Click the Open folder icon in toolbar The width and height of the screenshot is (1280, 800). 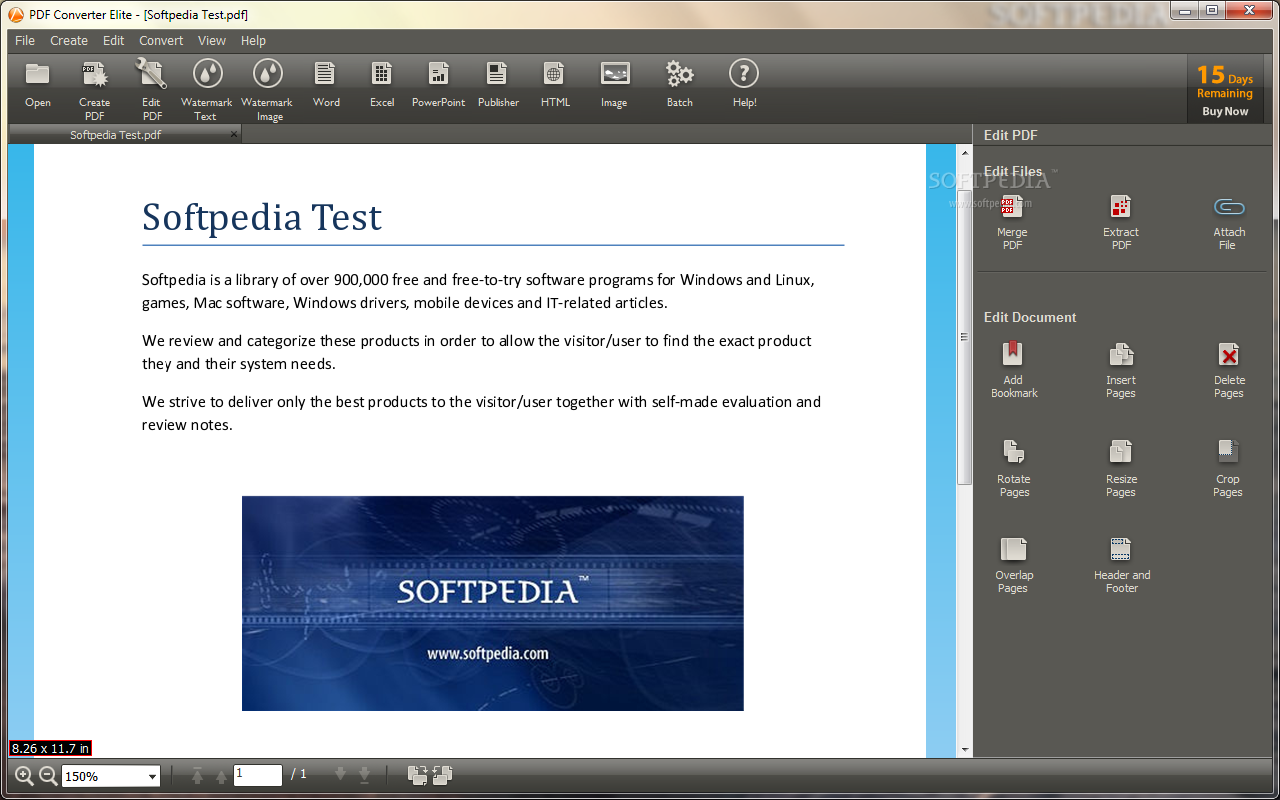click(x=38, y=74)
